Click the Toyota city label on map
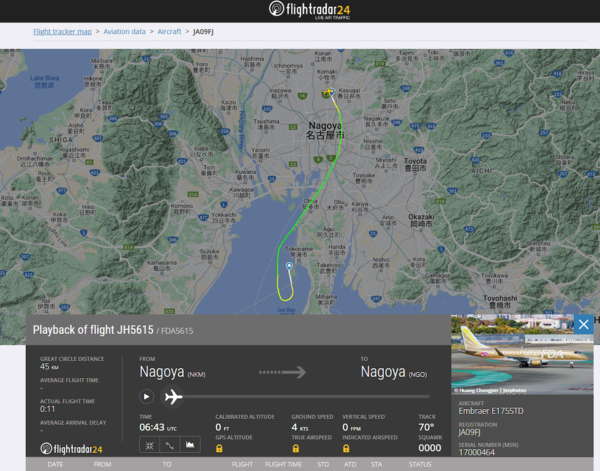The image size is (600, 471). (415, 164)
